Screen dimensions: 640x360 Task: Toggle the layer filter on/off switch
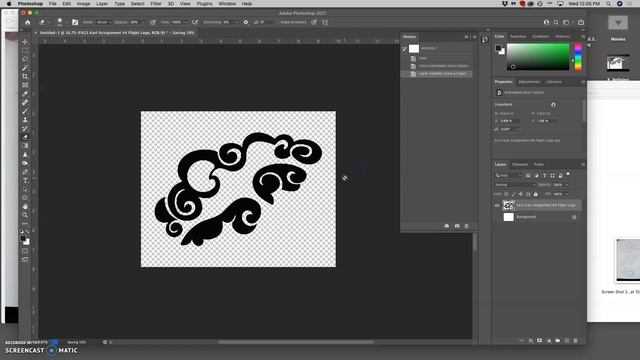[x=568, y=175]
